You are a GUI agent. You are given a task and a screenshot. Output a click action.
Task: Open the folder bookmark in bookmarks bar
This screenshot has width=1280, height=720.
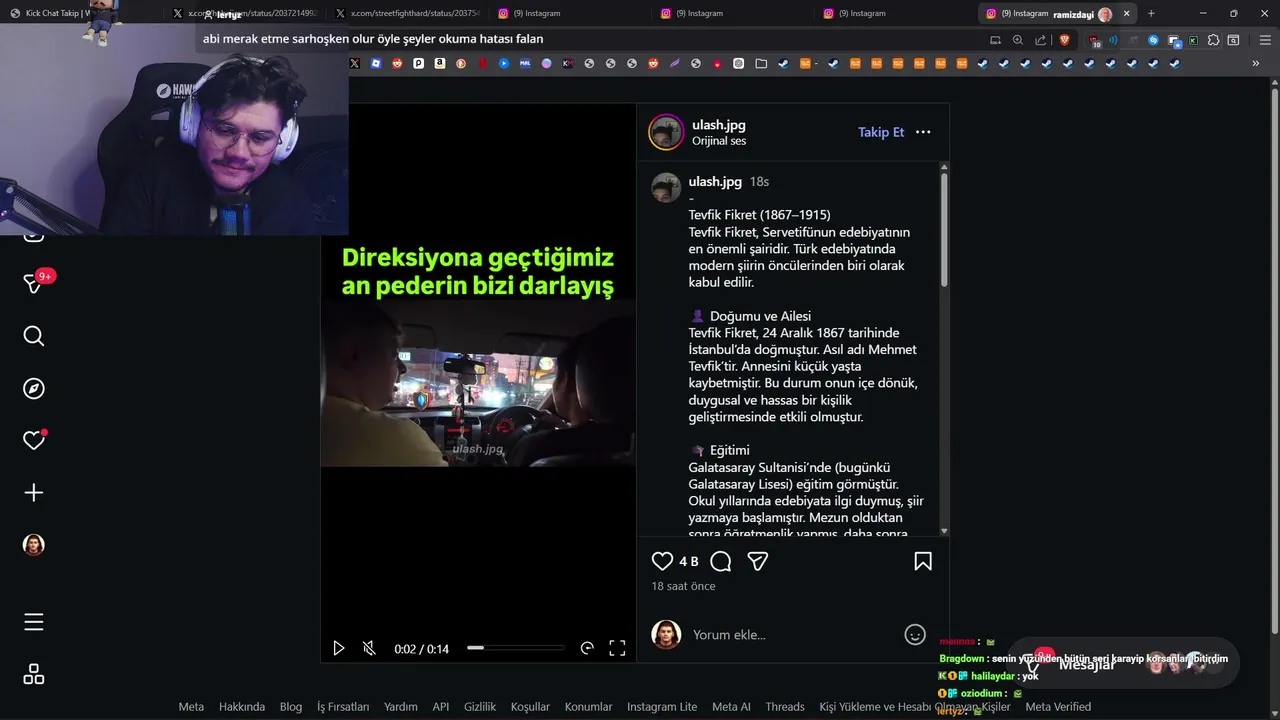click(x=761, y=63)
